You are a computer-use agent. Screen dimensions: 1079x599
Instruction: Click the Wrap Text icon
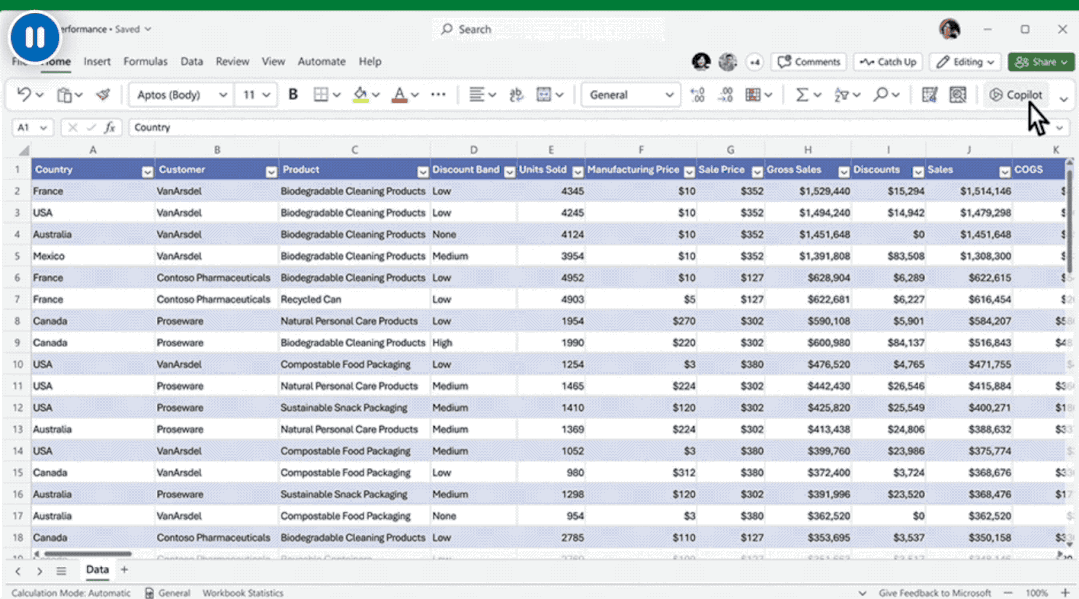(x=516, y=95)
